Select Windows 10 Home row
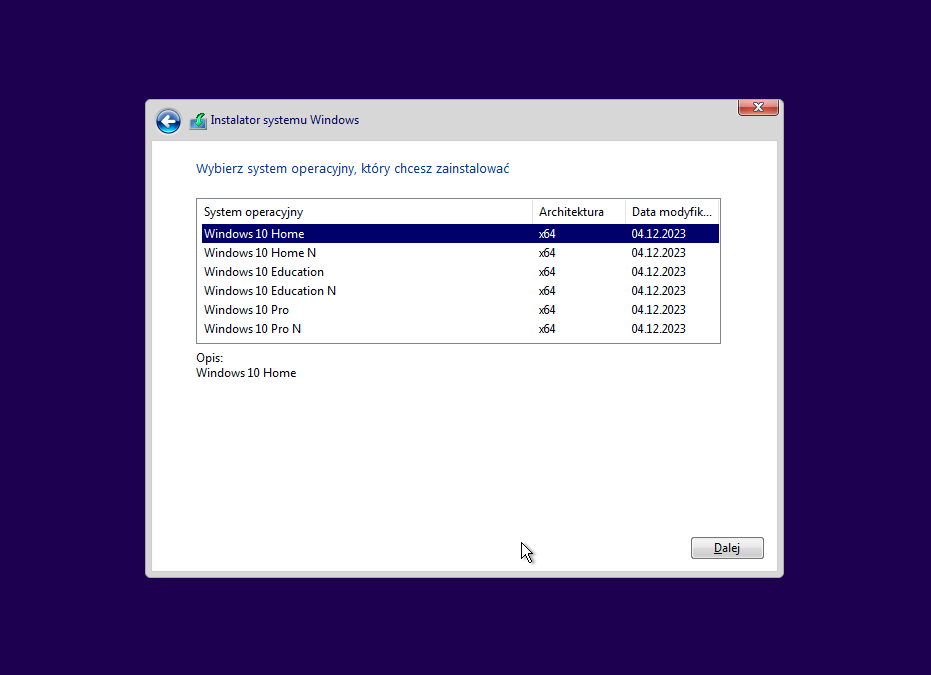The width and height of the screenshot is (931, 675). pos(460,234)
